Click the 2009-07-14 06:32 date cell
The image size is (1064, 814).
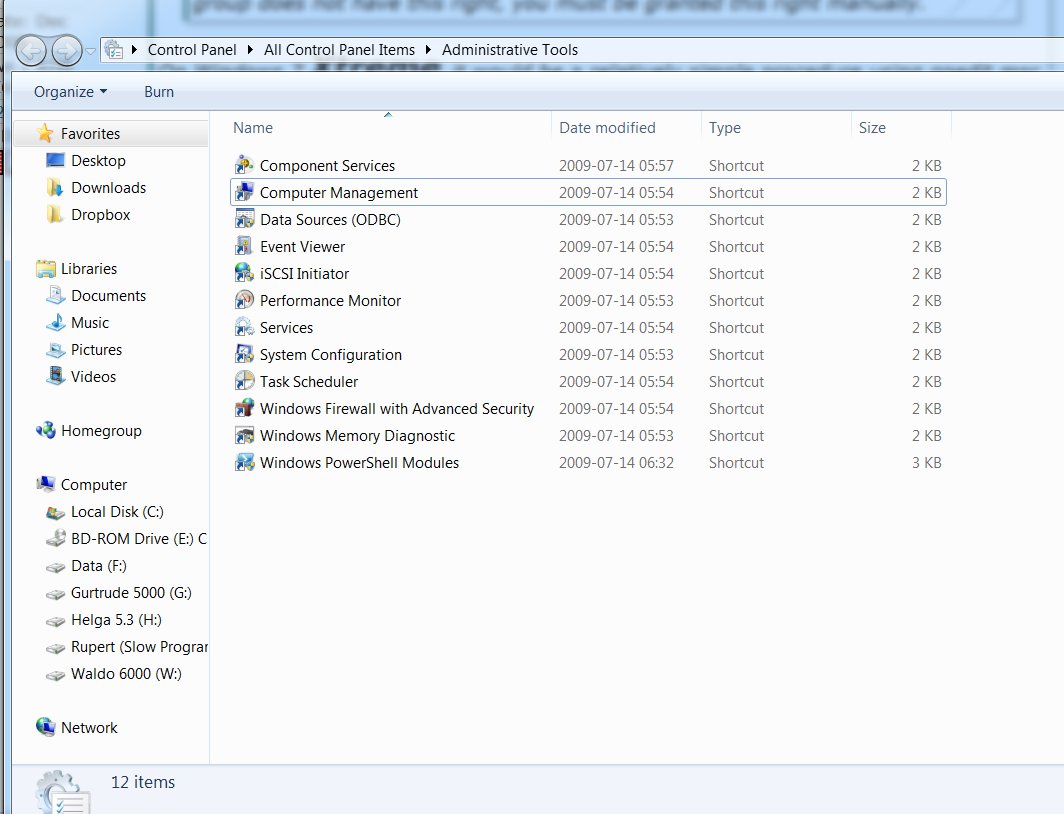pos(616,463)
